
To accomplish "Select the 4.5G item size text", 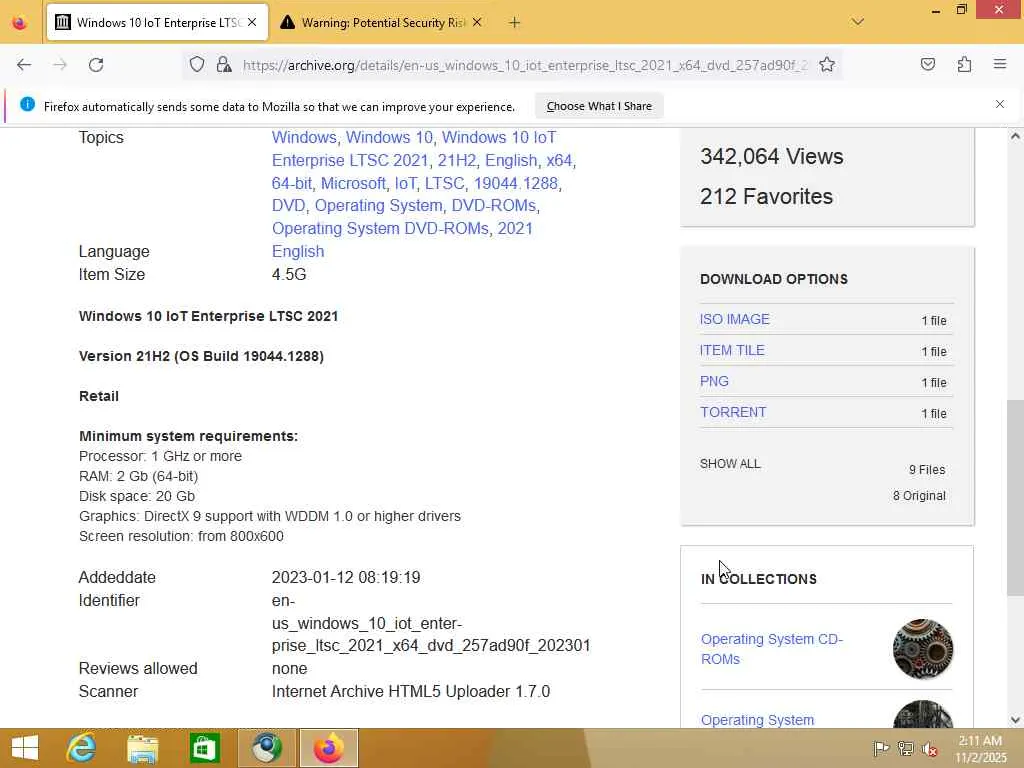I will 289,274.
